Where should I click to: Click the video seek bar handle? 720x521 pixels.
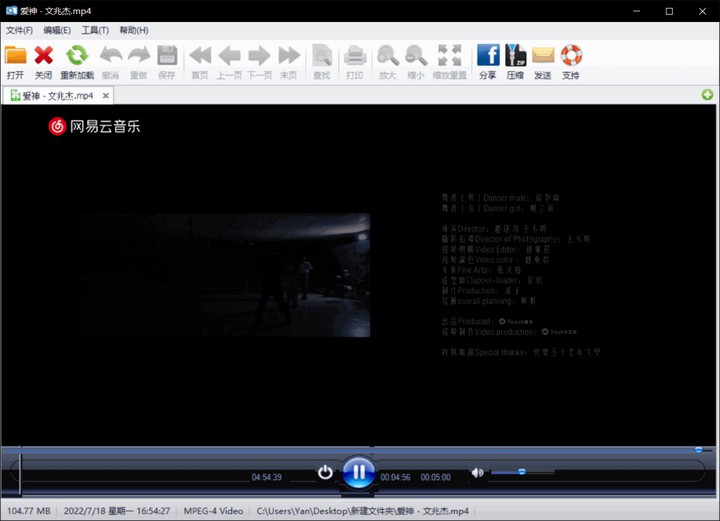point(698,450)
